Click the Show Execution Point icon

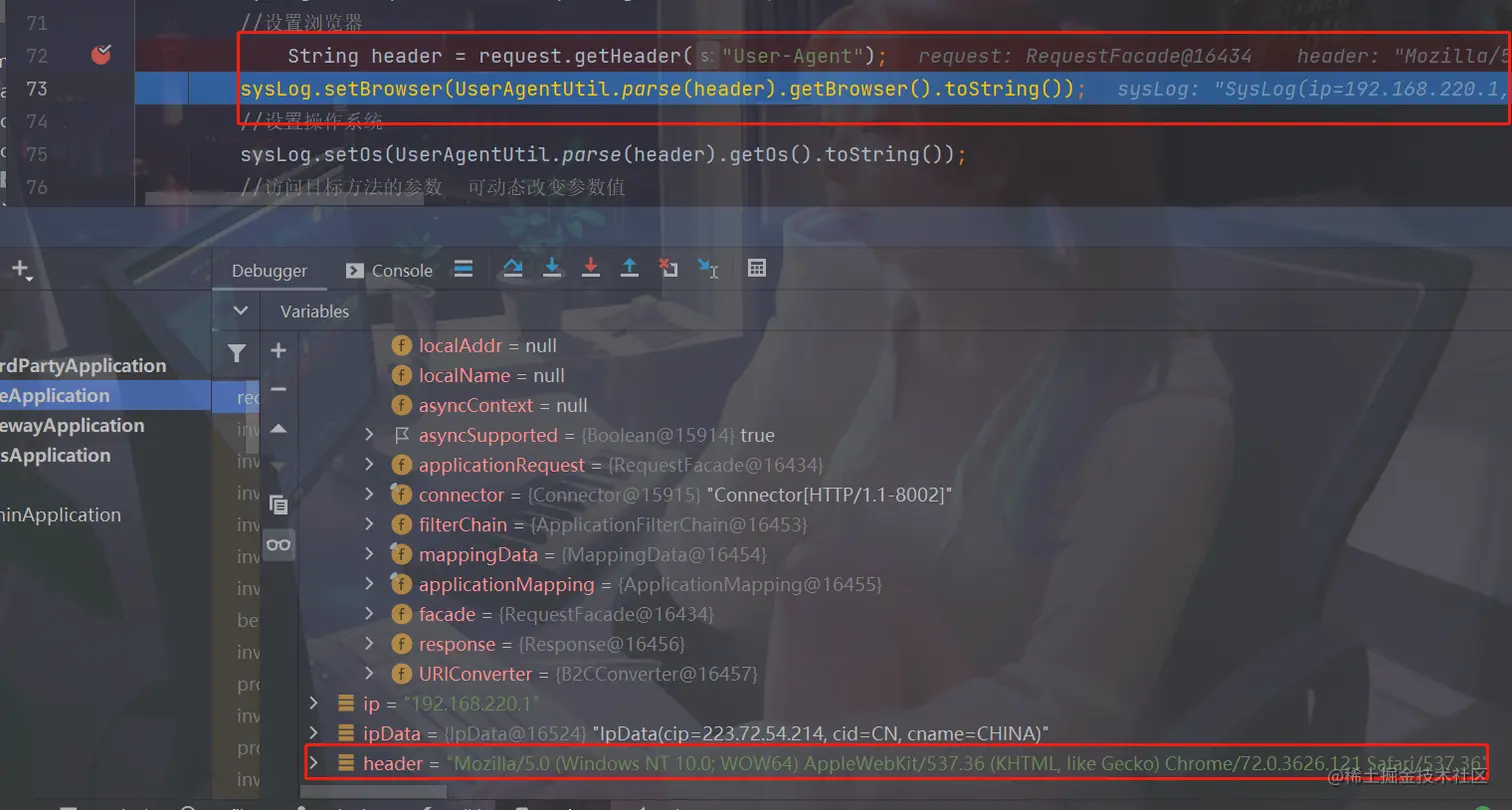[463, 268]
